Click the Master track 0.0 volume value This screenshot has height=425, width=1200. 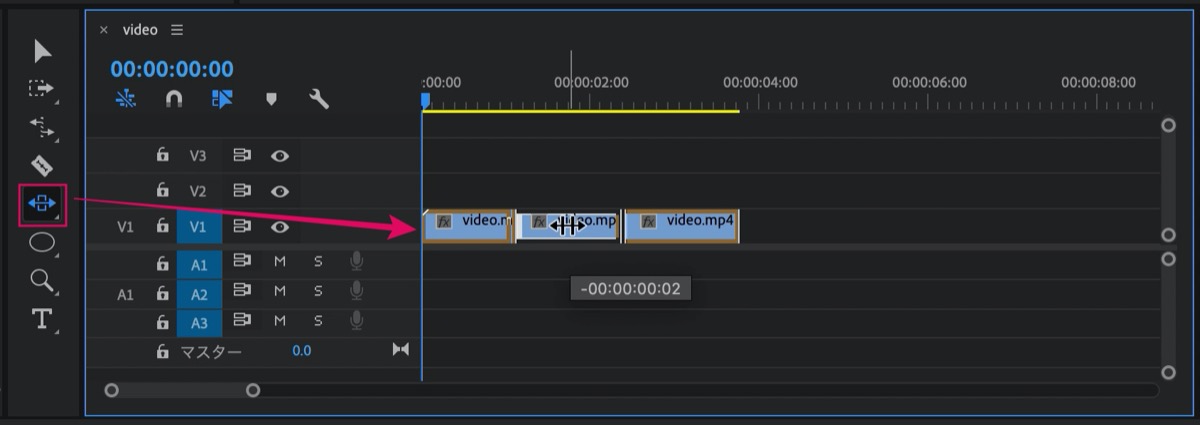(301, 351)
